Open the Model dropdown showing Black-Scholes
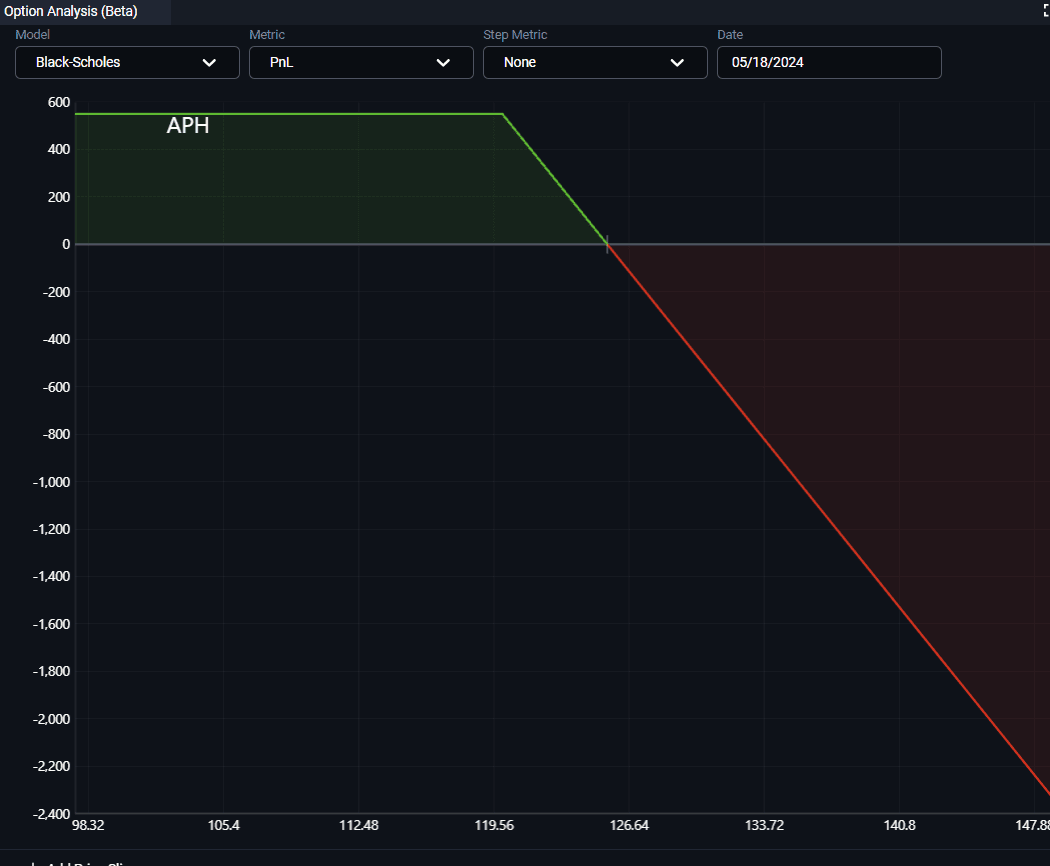The image size is (1050, 866). 127,62
